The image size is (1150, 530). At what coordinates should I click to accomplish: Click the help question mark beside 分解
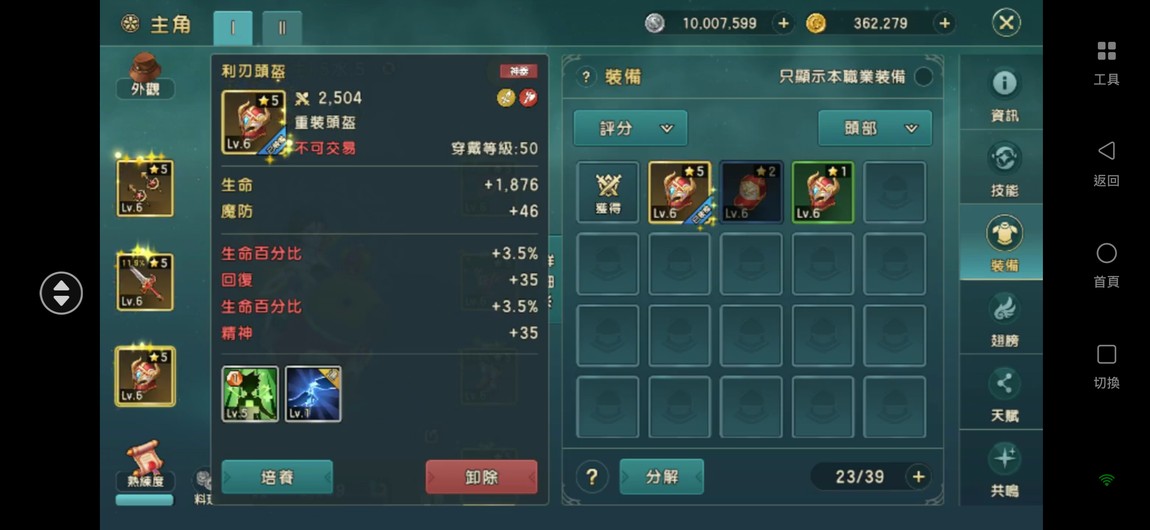[592, 477]
